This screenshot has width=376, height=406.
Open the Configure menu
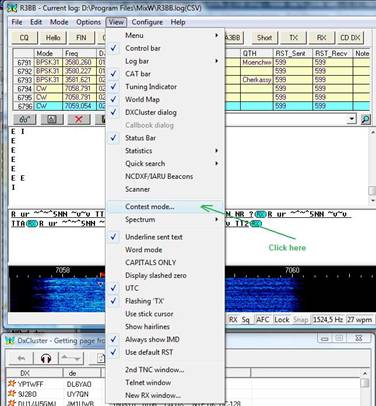point(147,22)
